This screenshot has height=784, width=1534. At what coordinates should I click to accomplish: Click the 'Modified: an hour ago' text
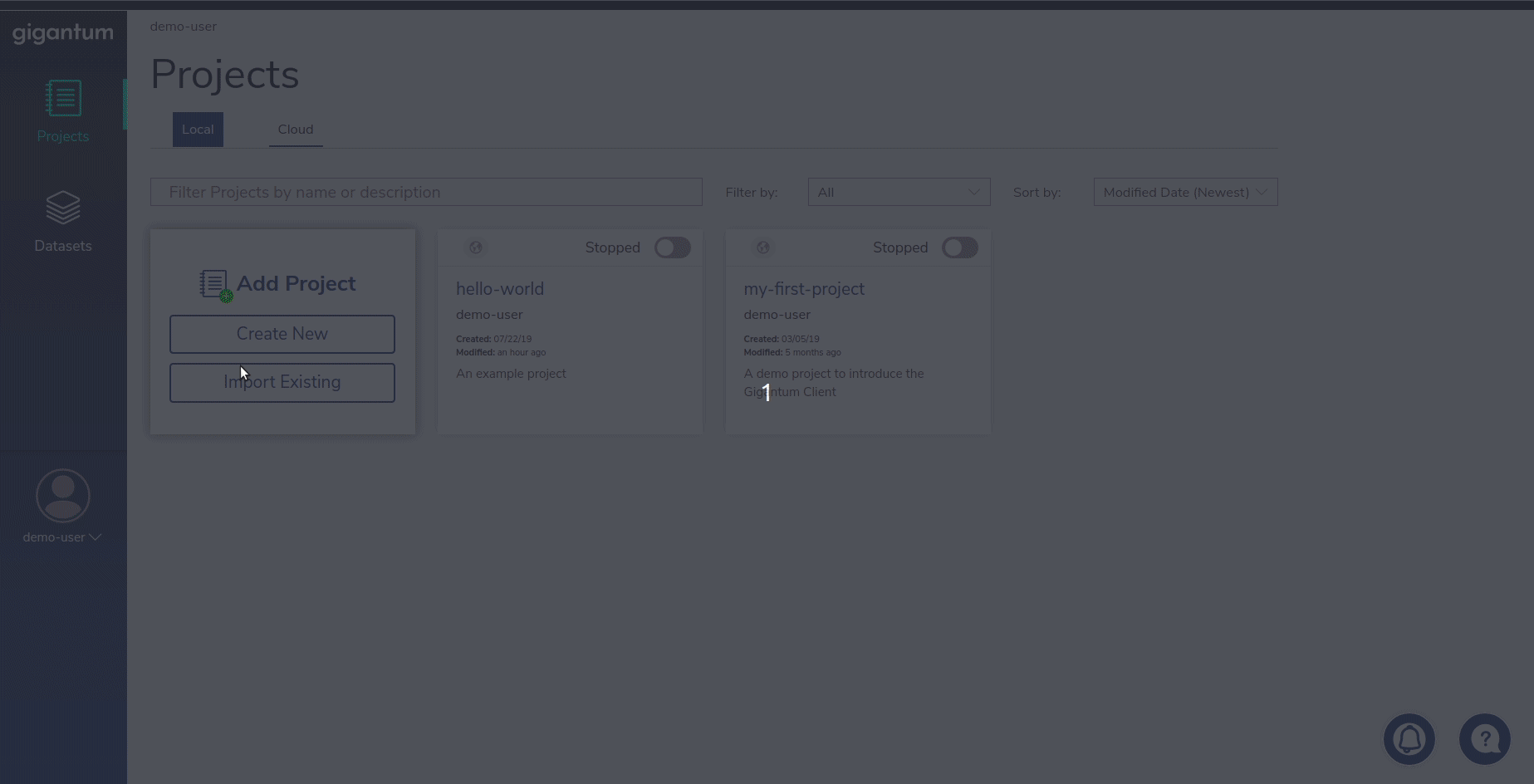pos(501,352)
